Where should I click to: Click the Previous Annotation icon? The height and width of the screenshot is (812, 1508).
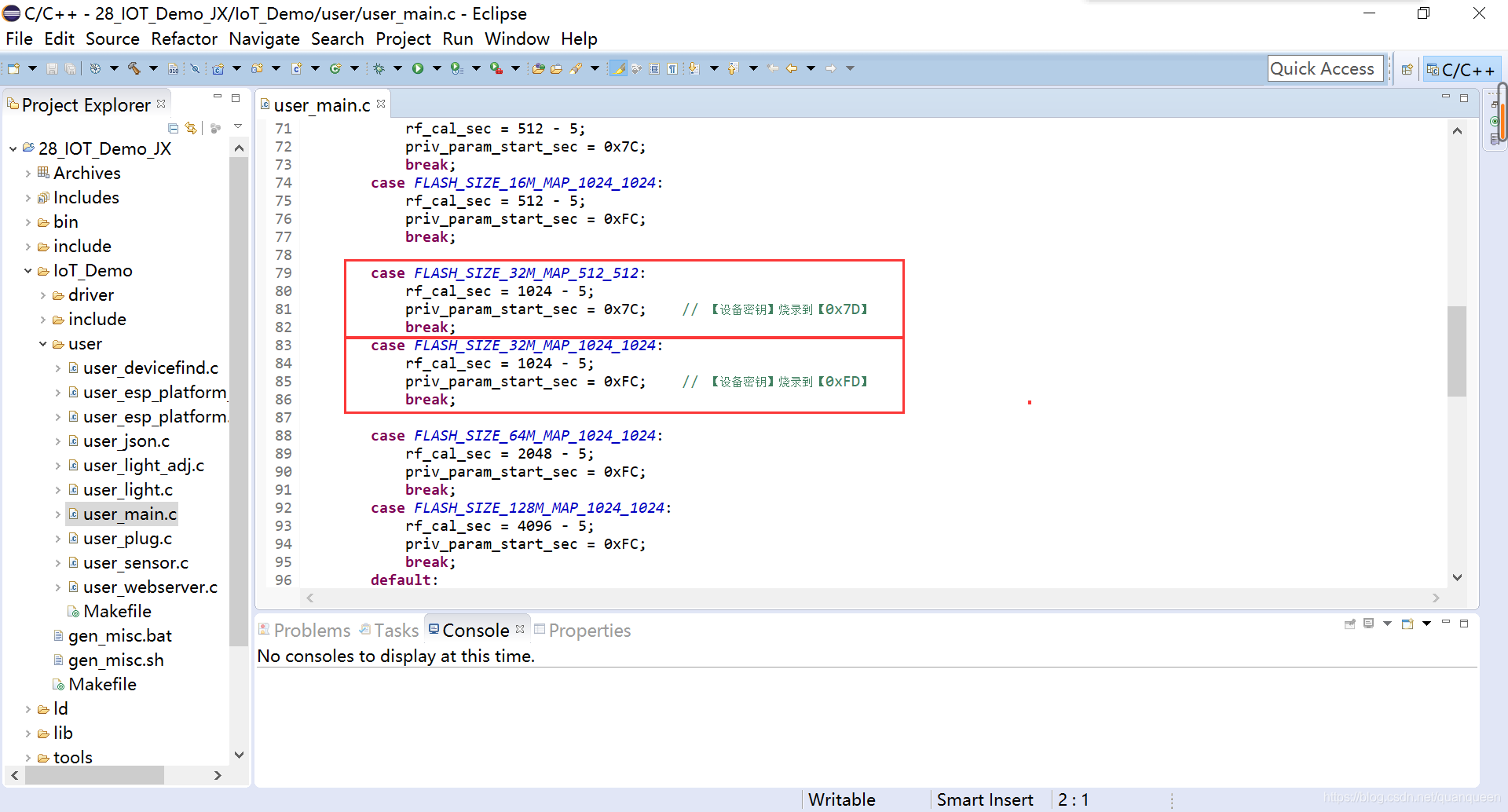tap(734, 69)
